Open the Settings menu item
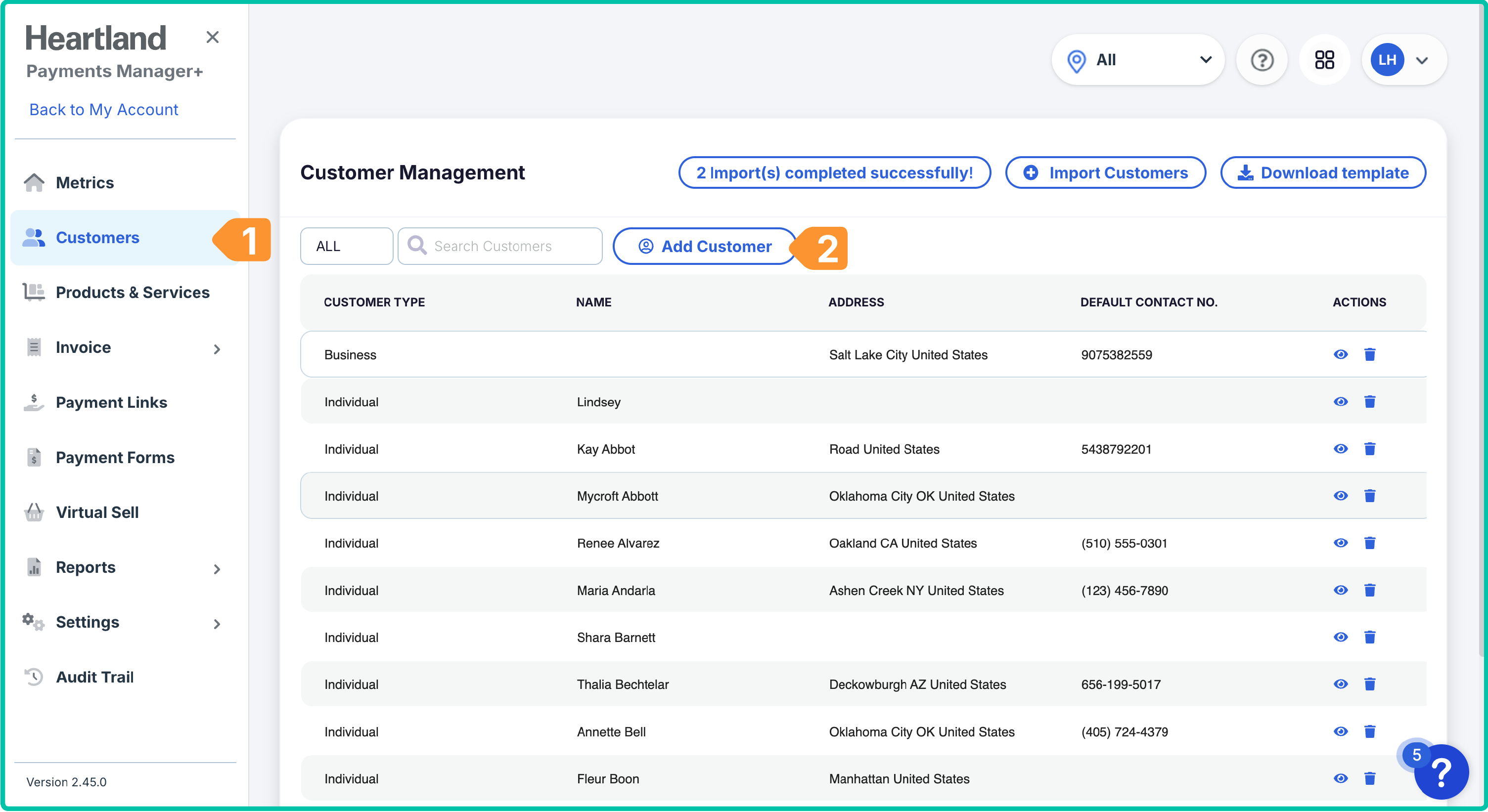This screenshot has width=1488, height=812. pyautogui.click(x=125, y=622)
